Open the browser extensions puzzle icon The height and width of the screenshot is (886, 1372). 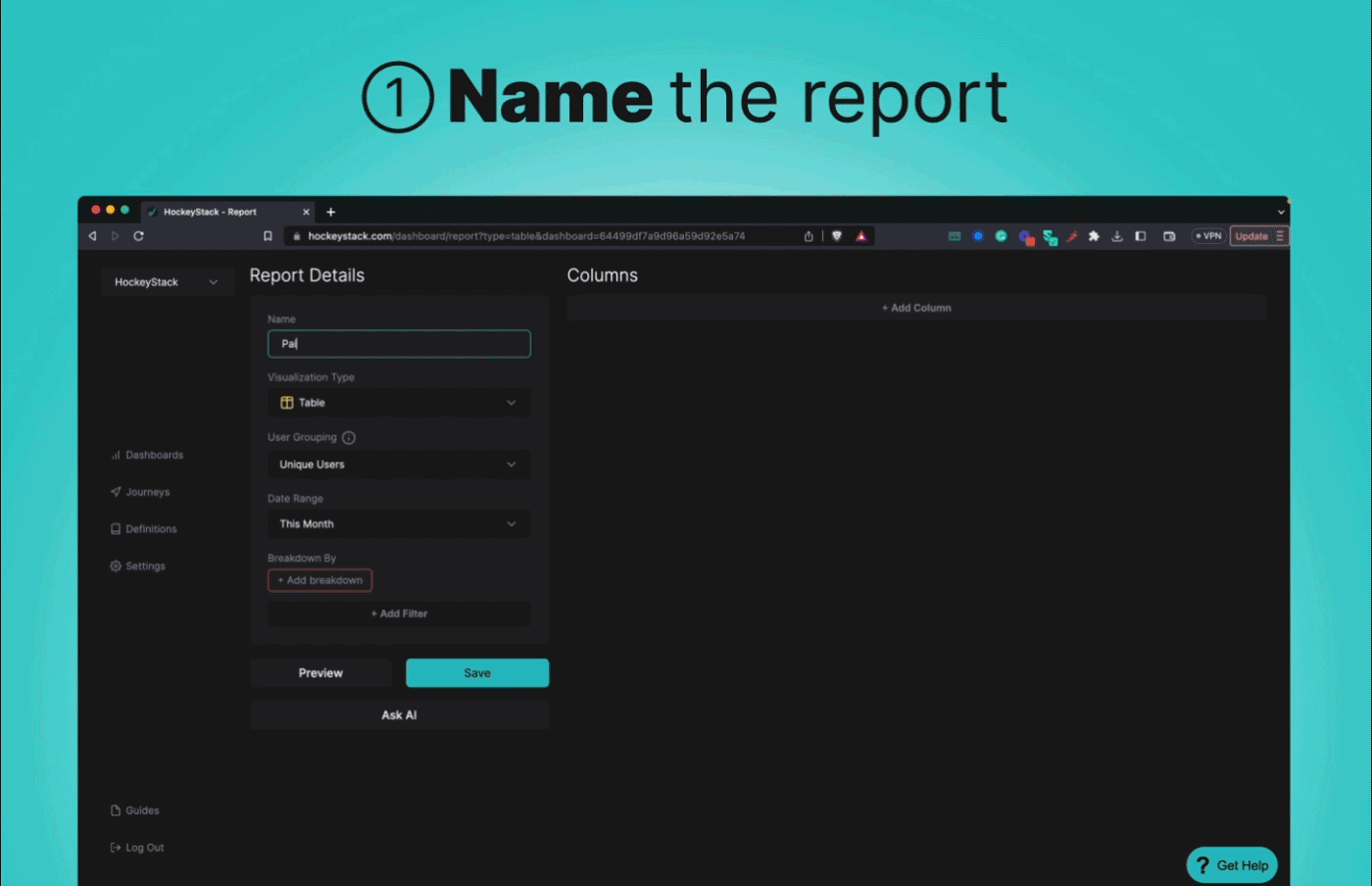click(1094, 236)
